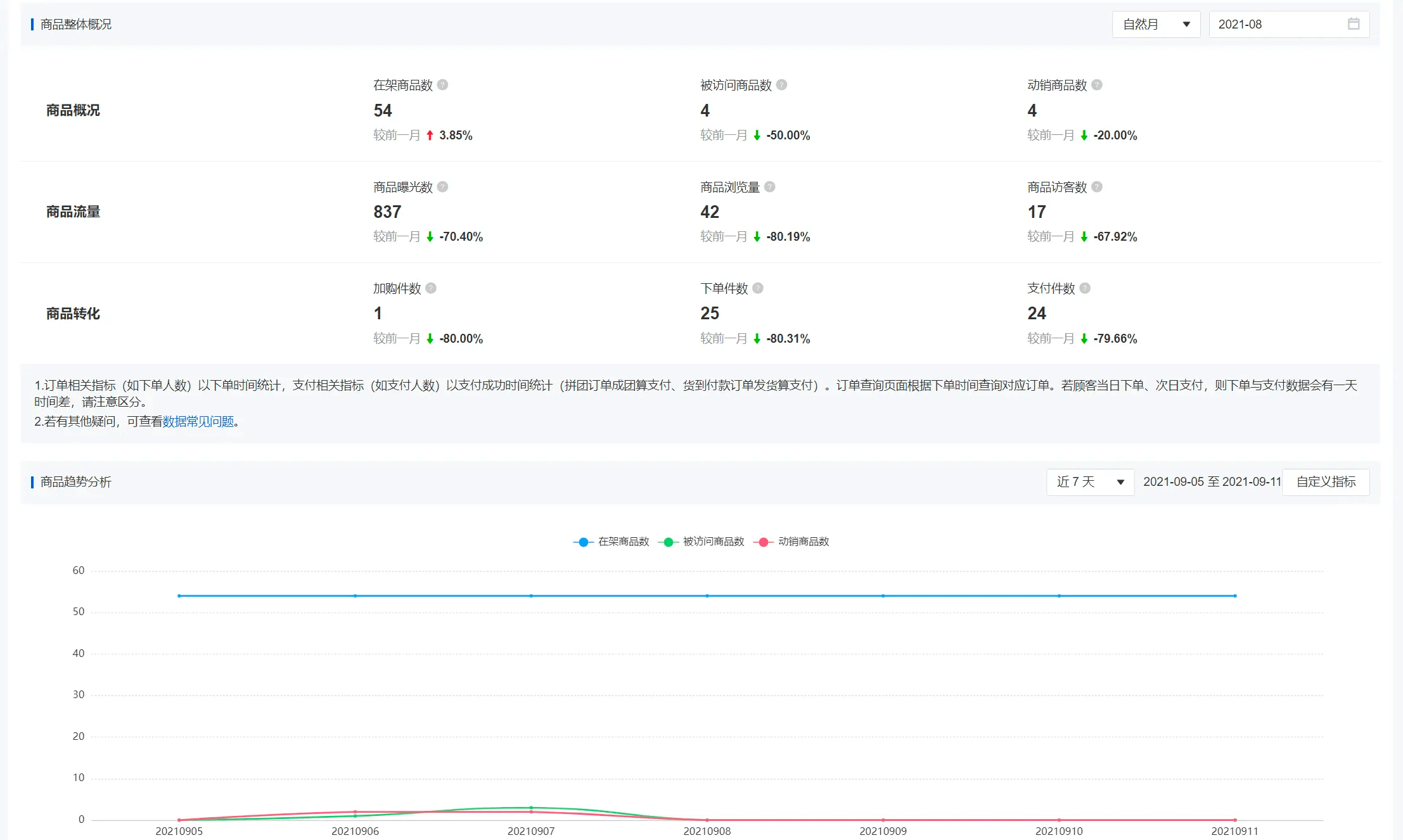This screenshot has width=1403, height=840.
Task: Open the 自然月 period dropdown
Action: tap(1155, 24)
